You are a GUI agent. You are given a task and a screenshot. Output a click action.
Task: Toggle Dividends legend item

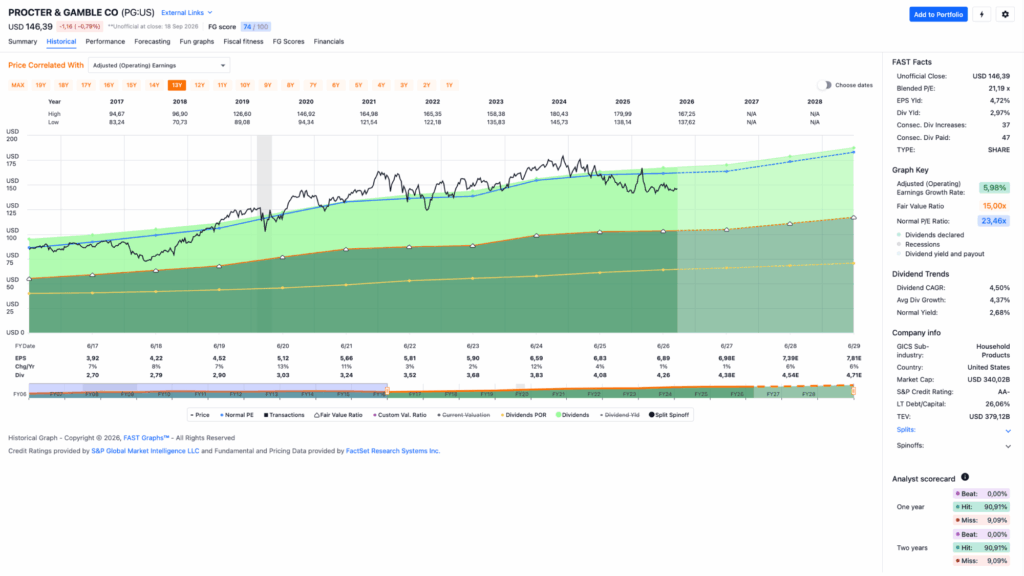click(x=573, y=415)
